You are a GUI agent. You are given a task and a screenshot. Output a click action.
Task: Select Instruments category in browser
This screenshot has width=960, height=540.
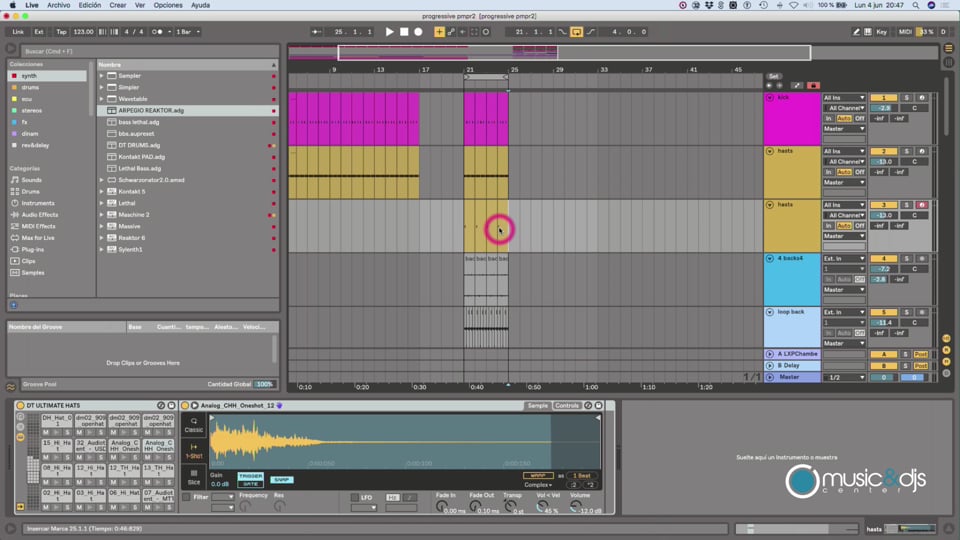pyautogui.click(x=38, y=203)
